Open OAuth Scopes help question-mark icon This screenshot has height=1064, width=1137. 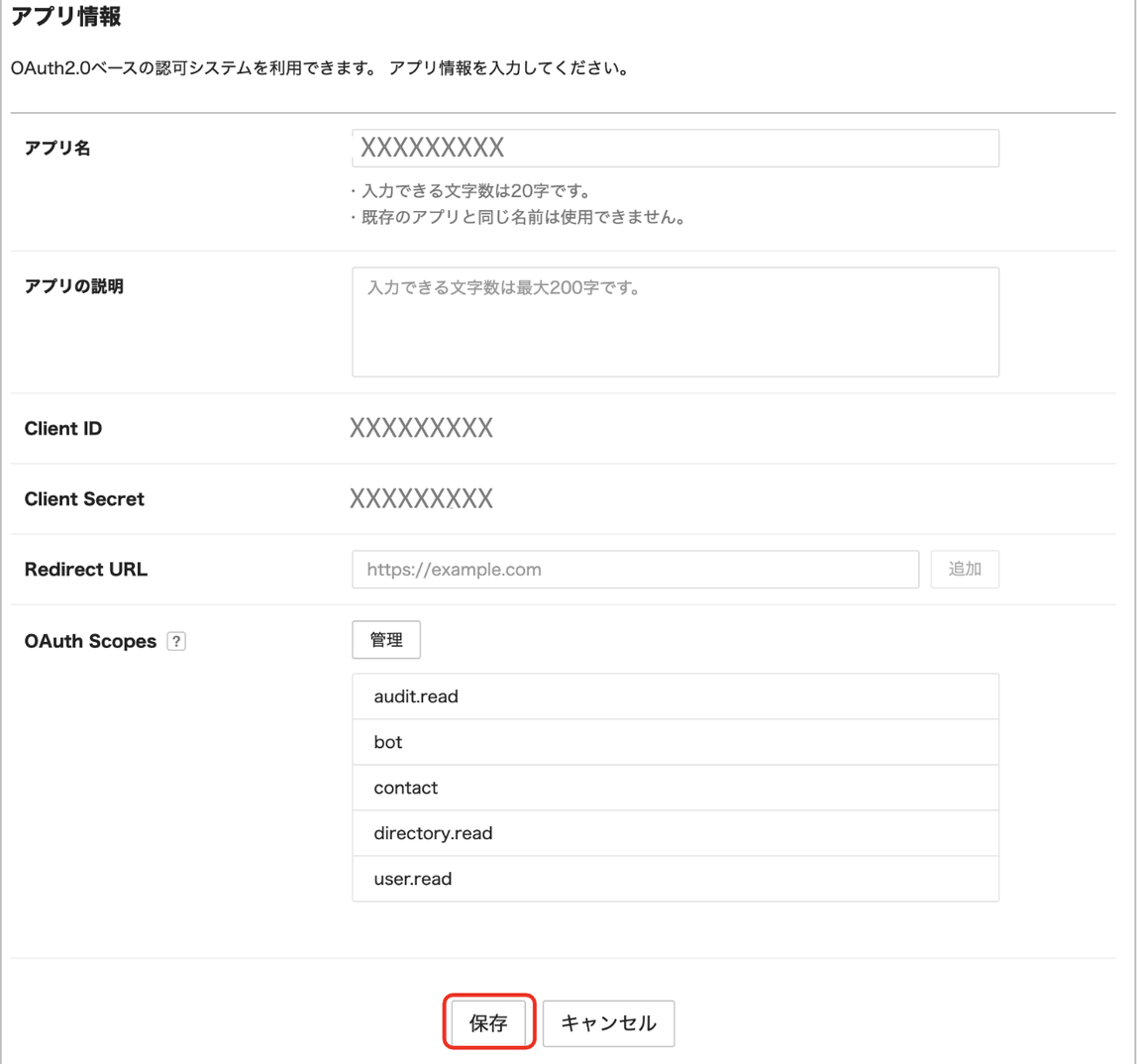(176, 641)
